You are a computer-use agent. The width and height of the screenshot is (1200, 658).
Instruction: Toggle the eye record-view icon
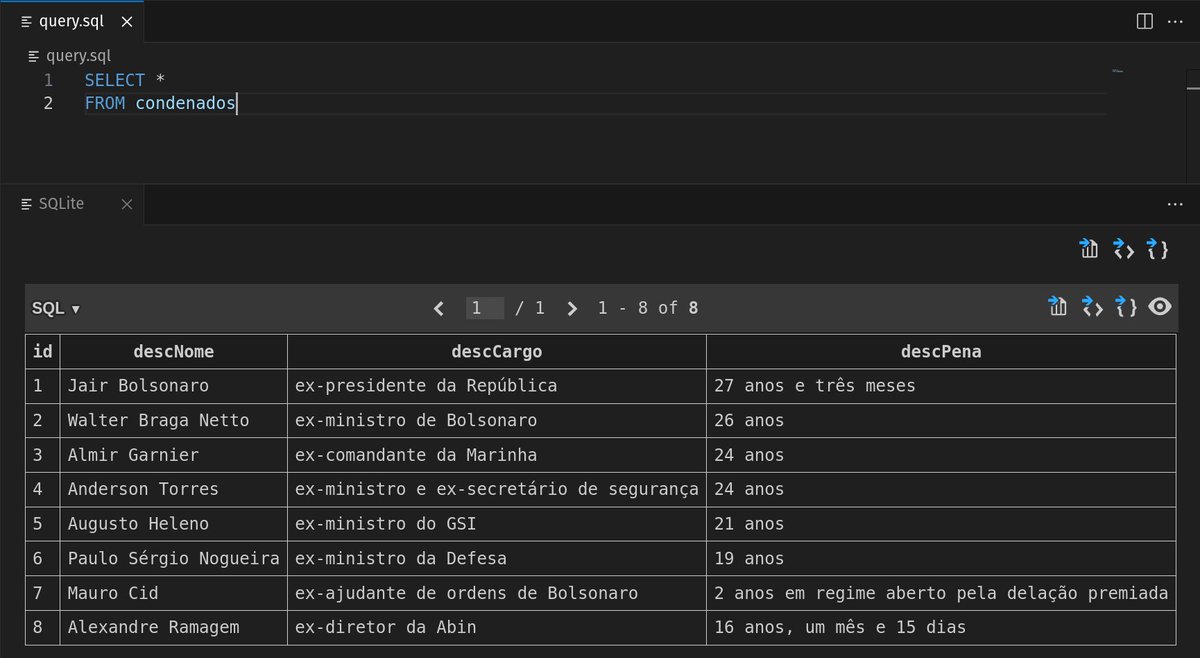[x=1159, y=308]
